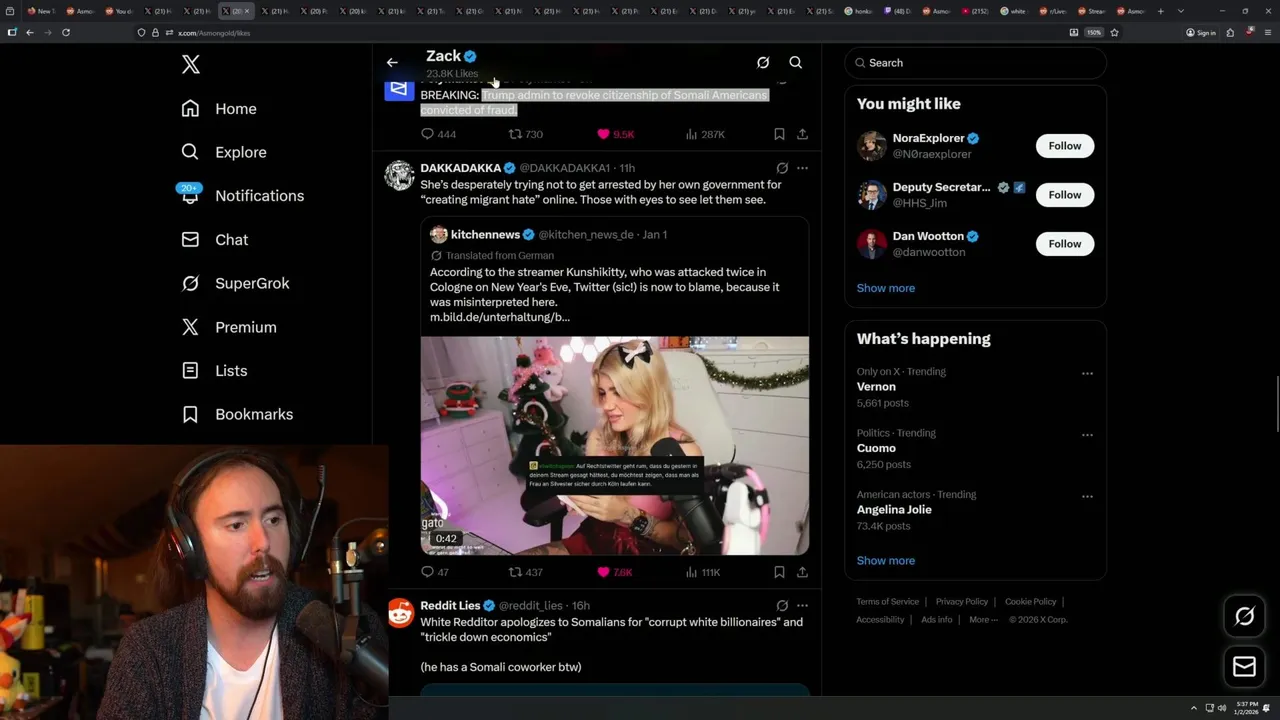Viewport: 1280px width, 720px height.
Task: Open m.bild.de link in quoted post
Action: [x=500, y=317]
